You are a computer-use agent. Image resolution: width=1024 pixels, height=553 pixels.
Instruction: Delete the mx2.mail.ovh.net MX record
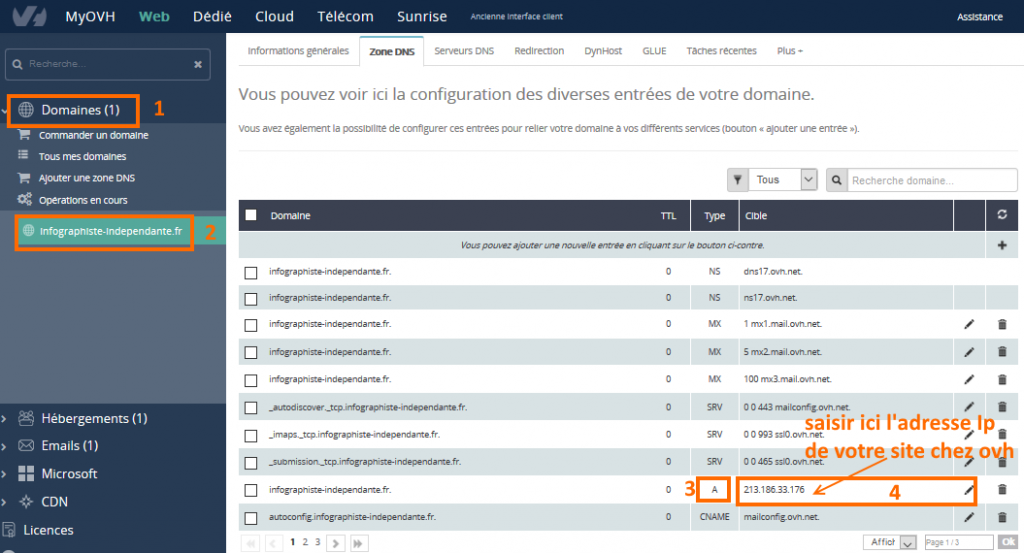[x=1002, y=352]
